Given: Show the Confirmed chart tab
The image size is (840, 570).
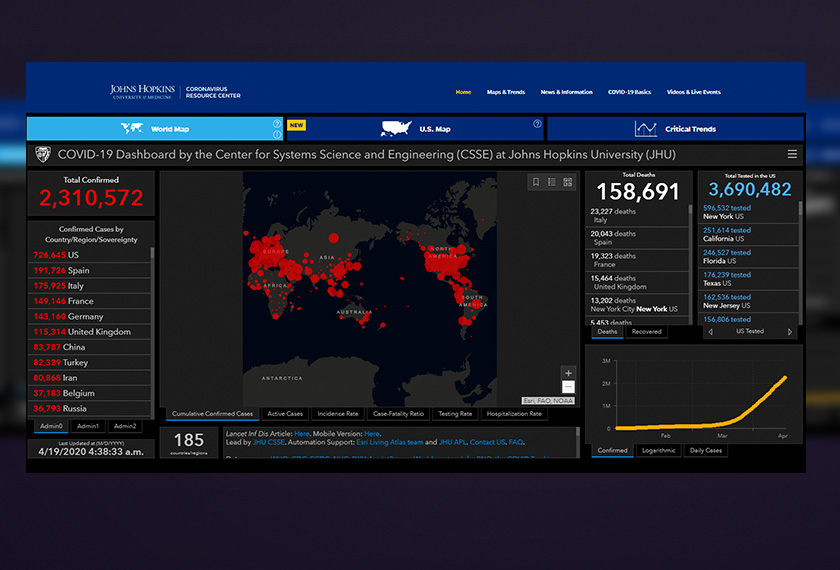Looking at the screenshot, I should click(x=612, y=451).
